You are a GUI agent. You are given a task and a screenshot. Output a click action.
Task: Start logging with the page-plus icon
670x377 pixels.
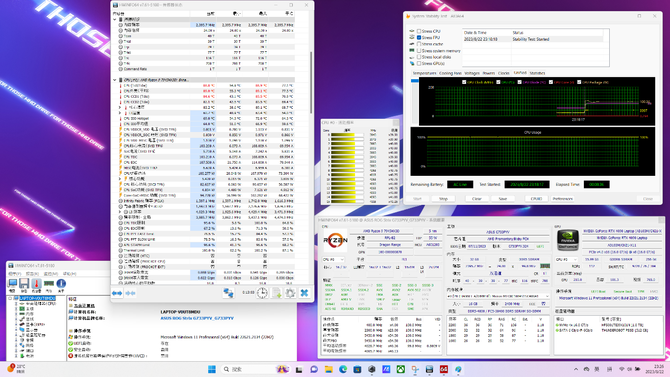tap(276, 293)
